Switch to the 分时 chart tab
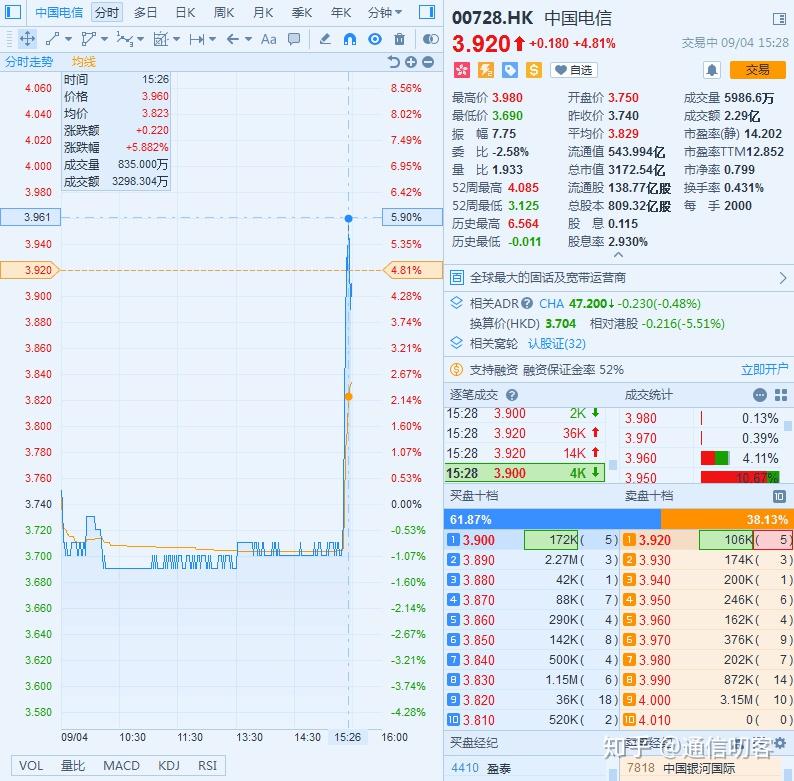794x781 pixels. (x=107, y=12)
